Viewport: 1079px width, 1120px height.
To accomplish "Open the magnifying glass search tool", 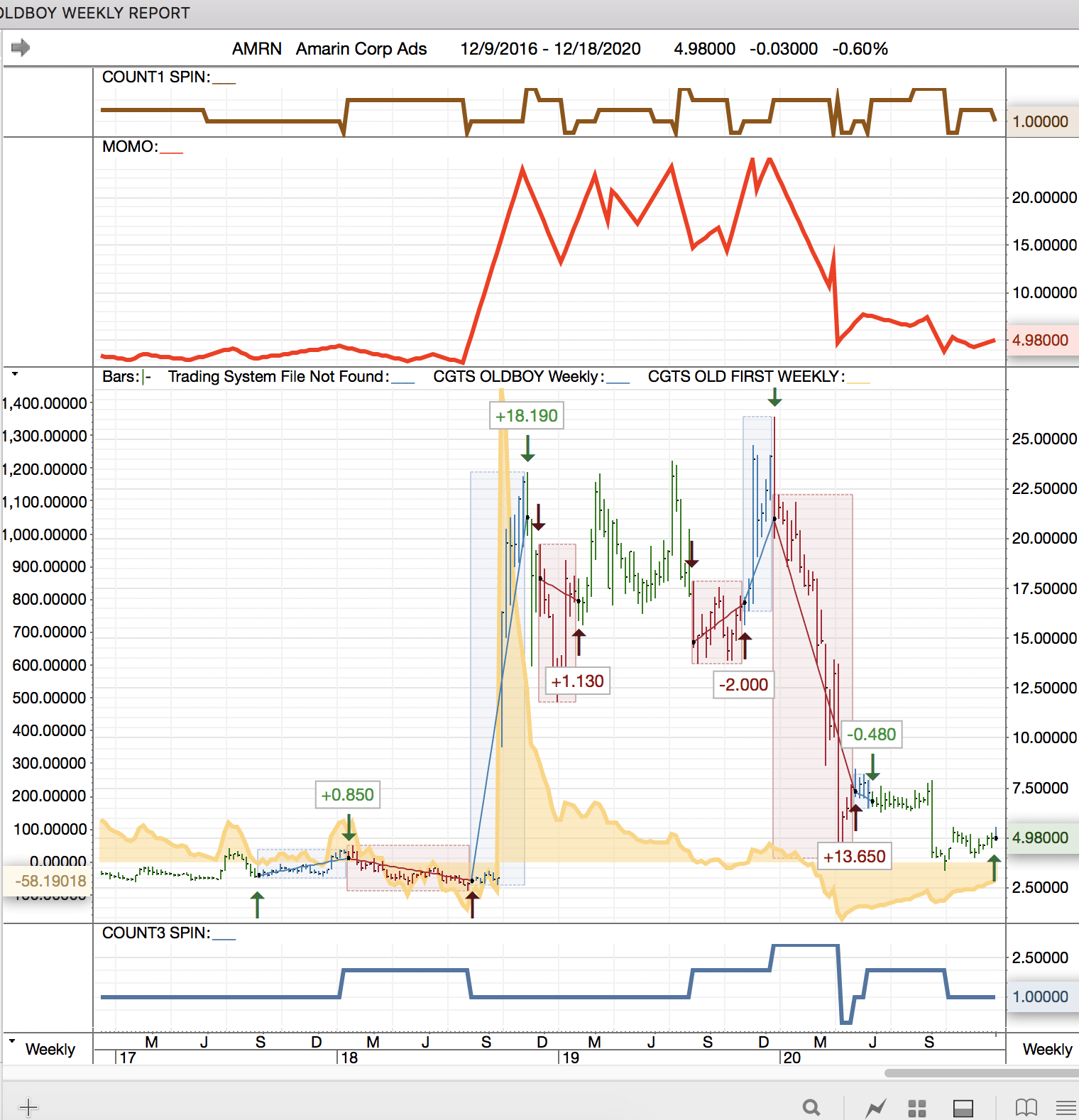I will pyautogui.click(x=811, y=1107).
